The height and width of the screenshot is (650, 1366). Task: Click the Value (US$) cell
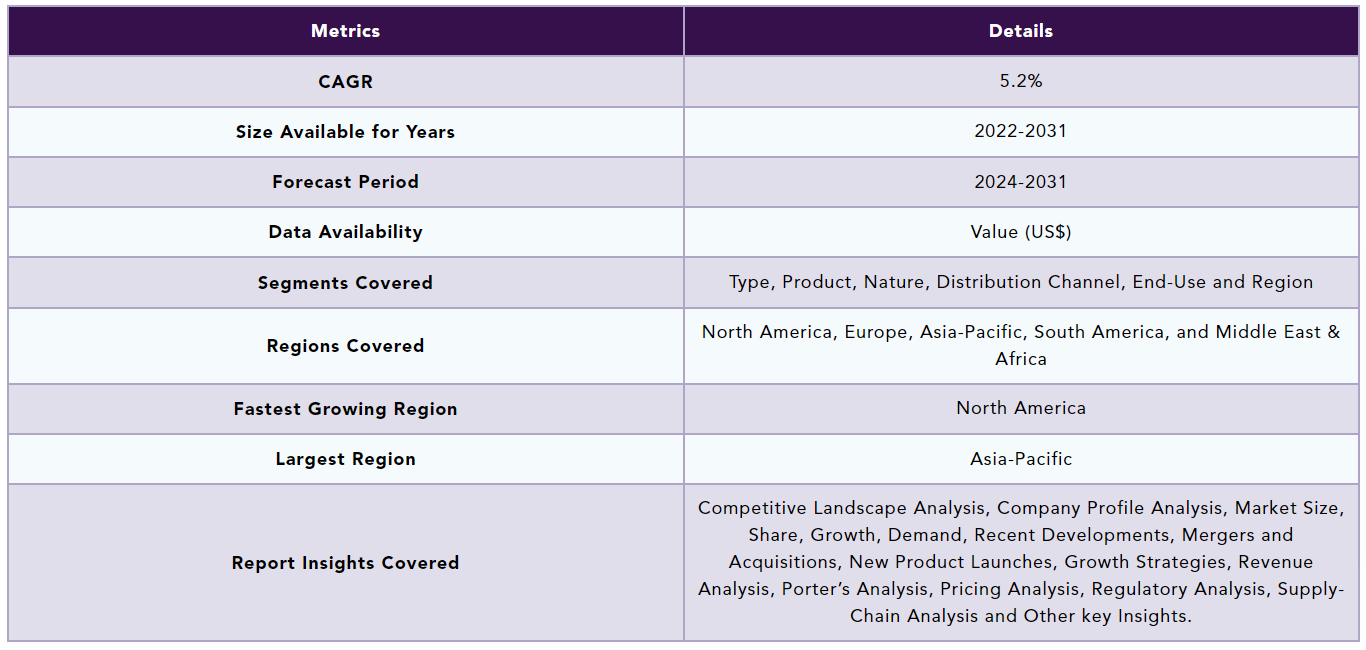(1020, 232)
